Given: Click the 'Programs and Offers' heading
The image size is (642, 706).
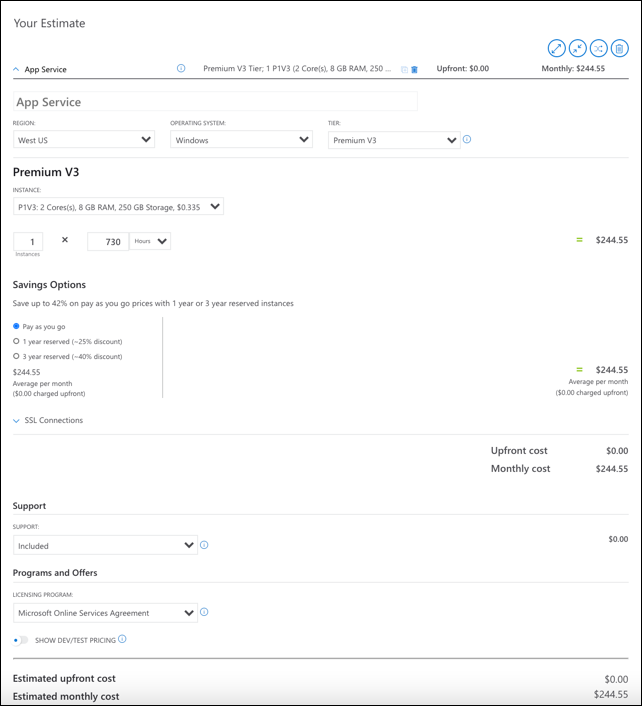Looking at the screenshot, I should pyautogui.click(x=55, y=573).
